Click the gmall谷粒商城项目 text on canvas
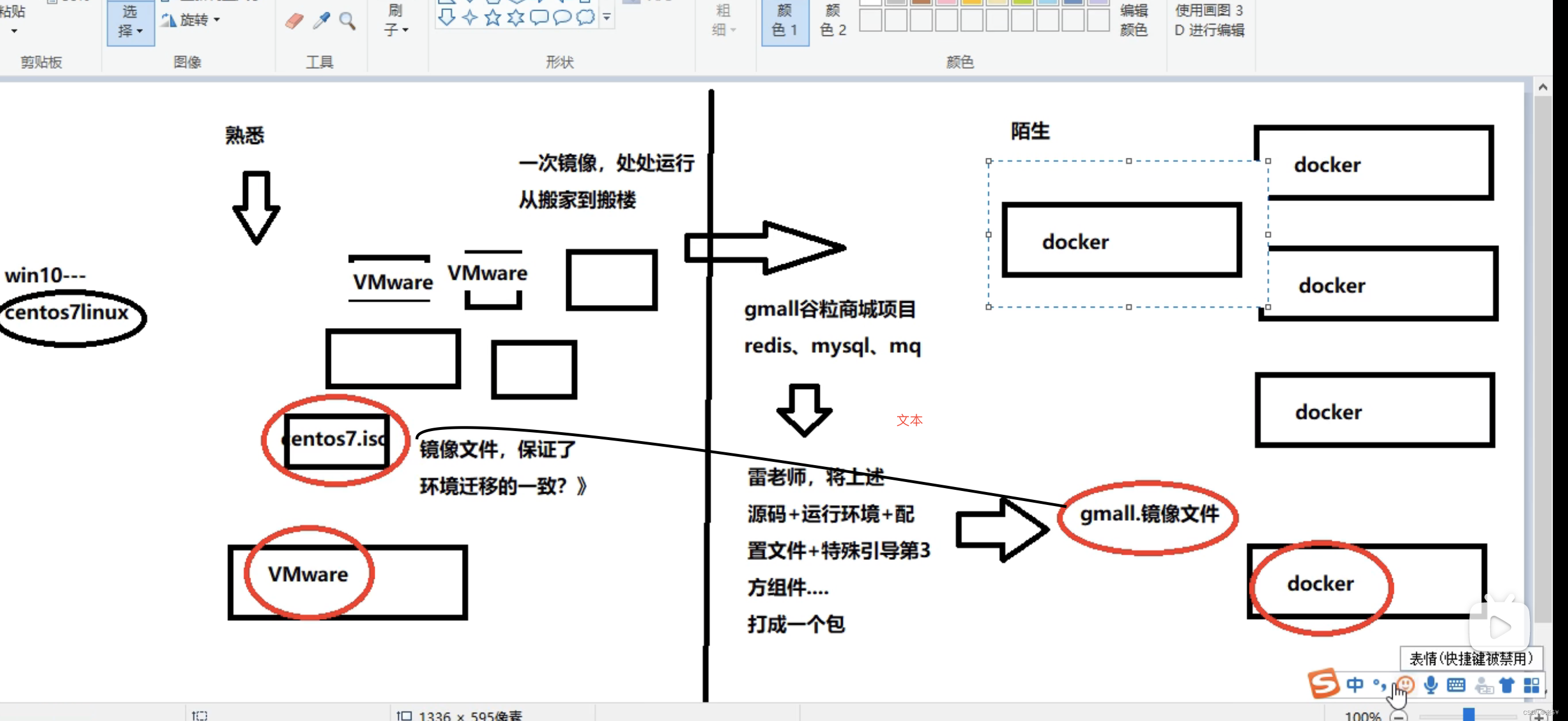The image size is (1568, 721). tap(830, 309)
